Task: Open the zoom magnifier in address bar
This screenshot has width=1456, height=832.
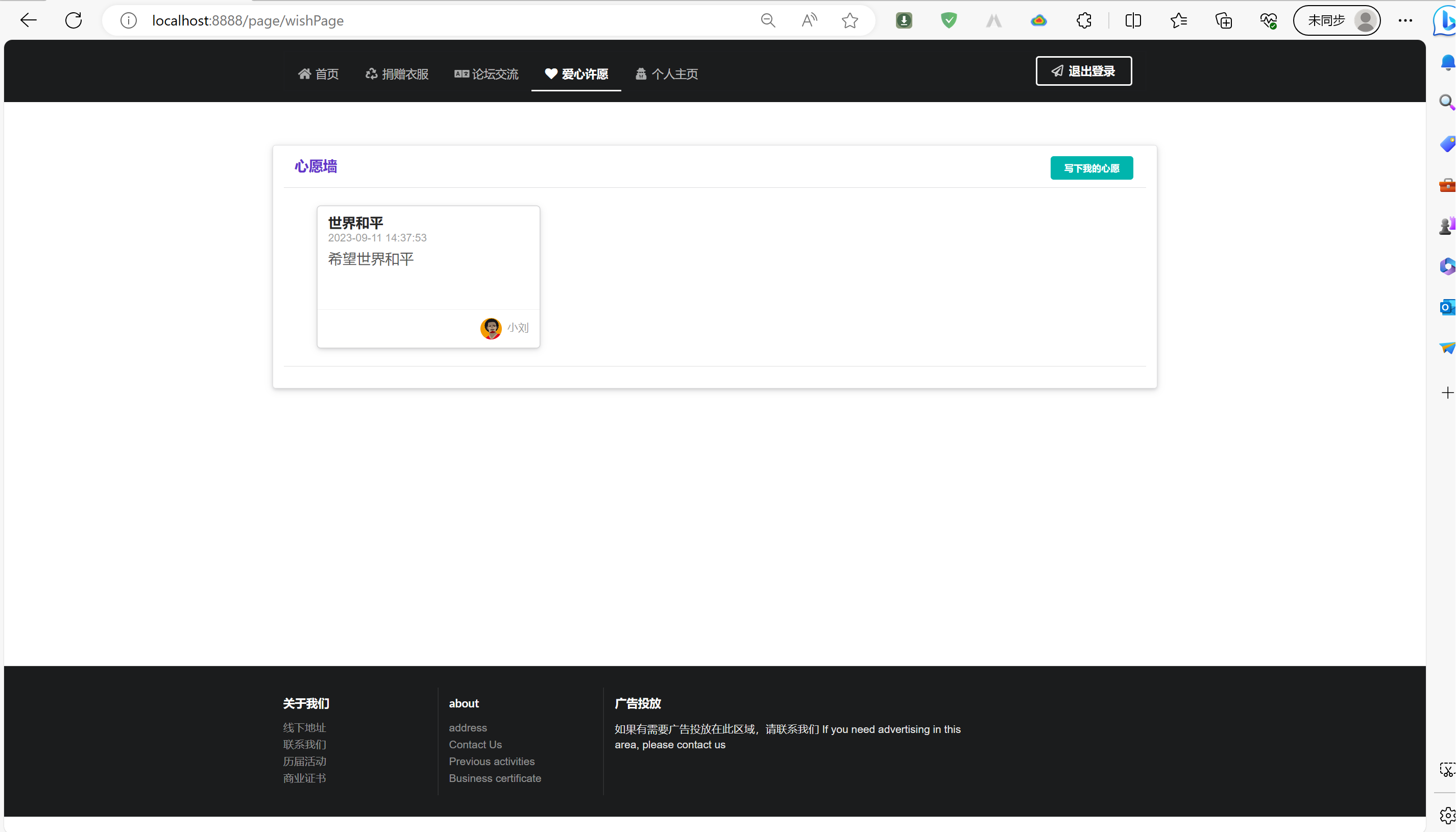Action: click(x=767, y=20)
